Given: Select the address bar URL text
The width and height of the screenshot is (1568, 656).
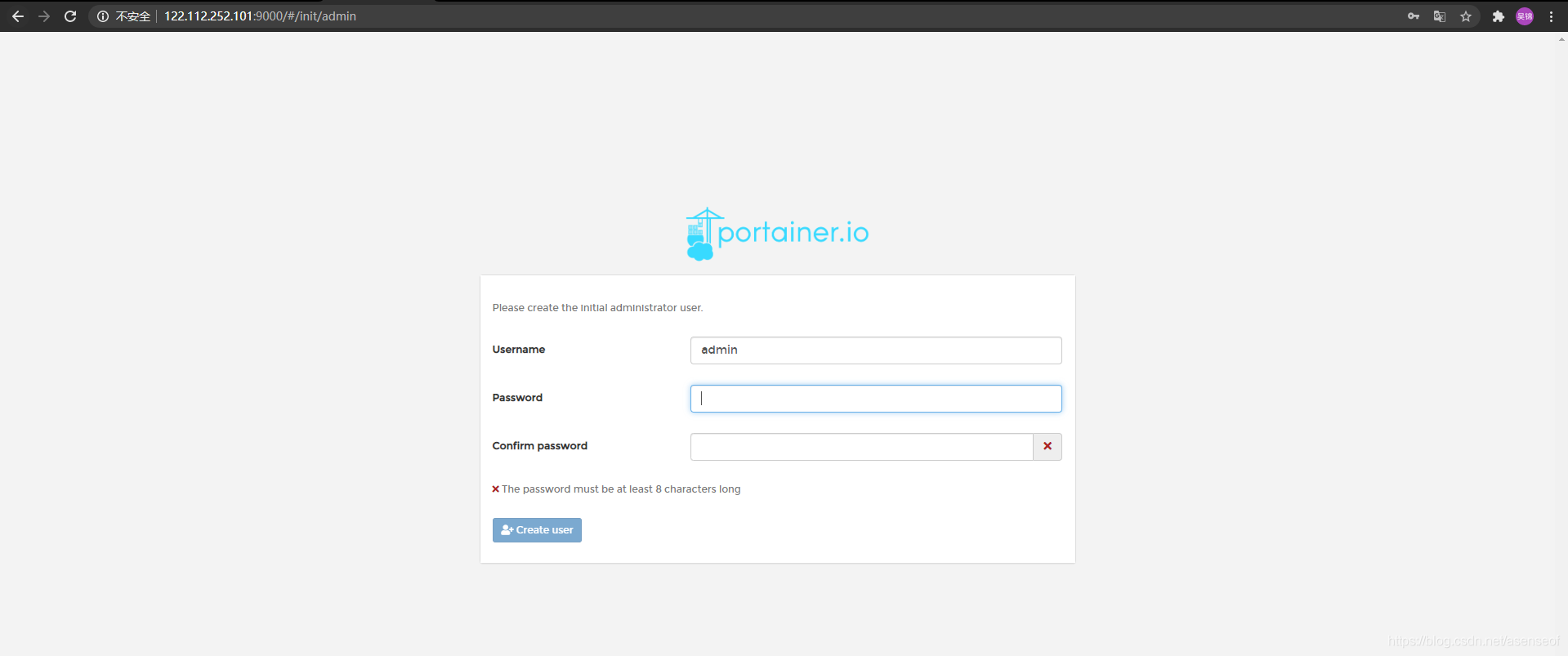Looking at the screenshot, I should click(x=260, y=16).
